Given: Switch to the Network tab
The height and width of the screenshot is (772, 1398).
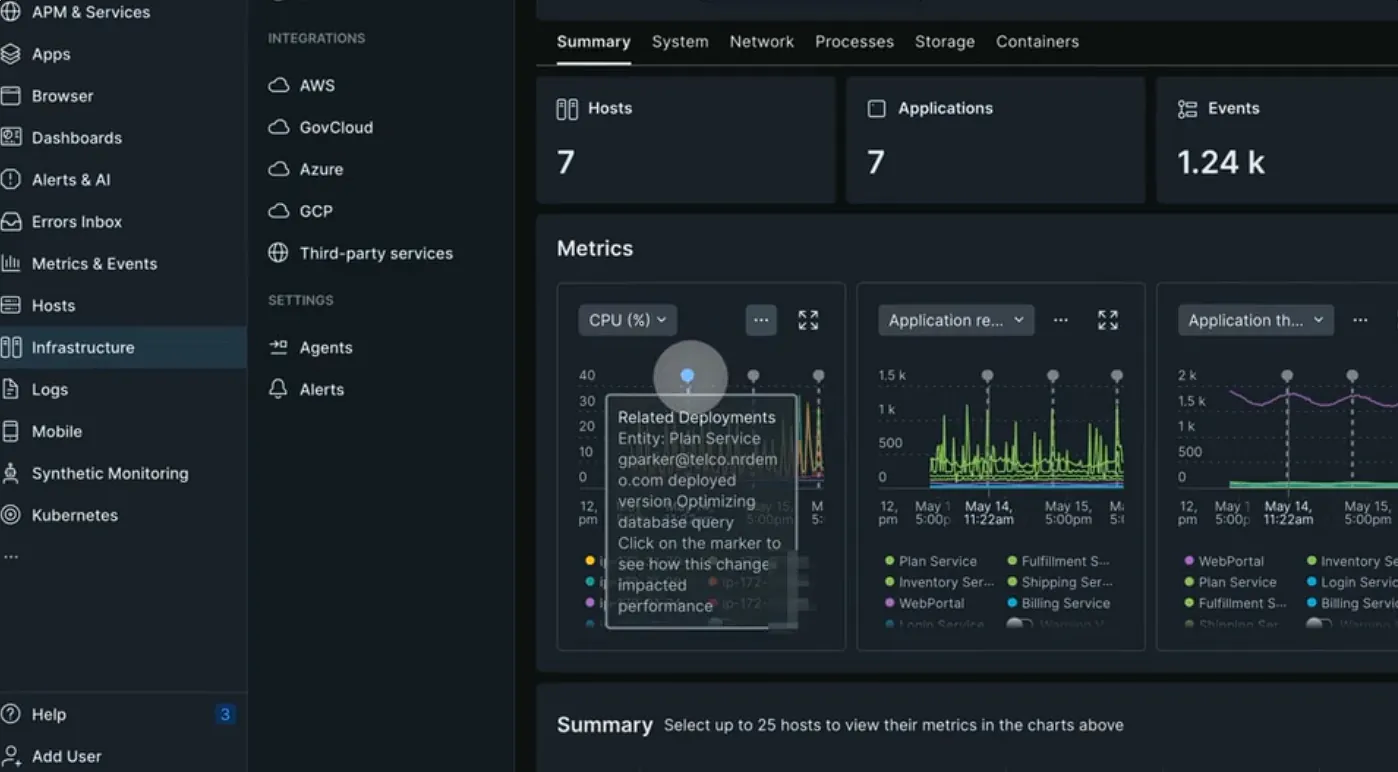Looking at the screenshot, I should (762, 42).
